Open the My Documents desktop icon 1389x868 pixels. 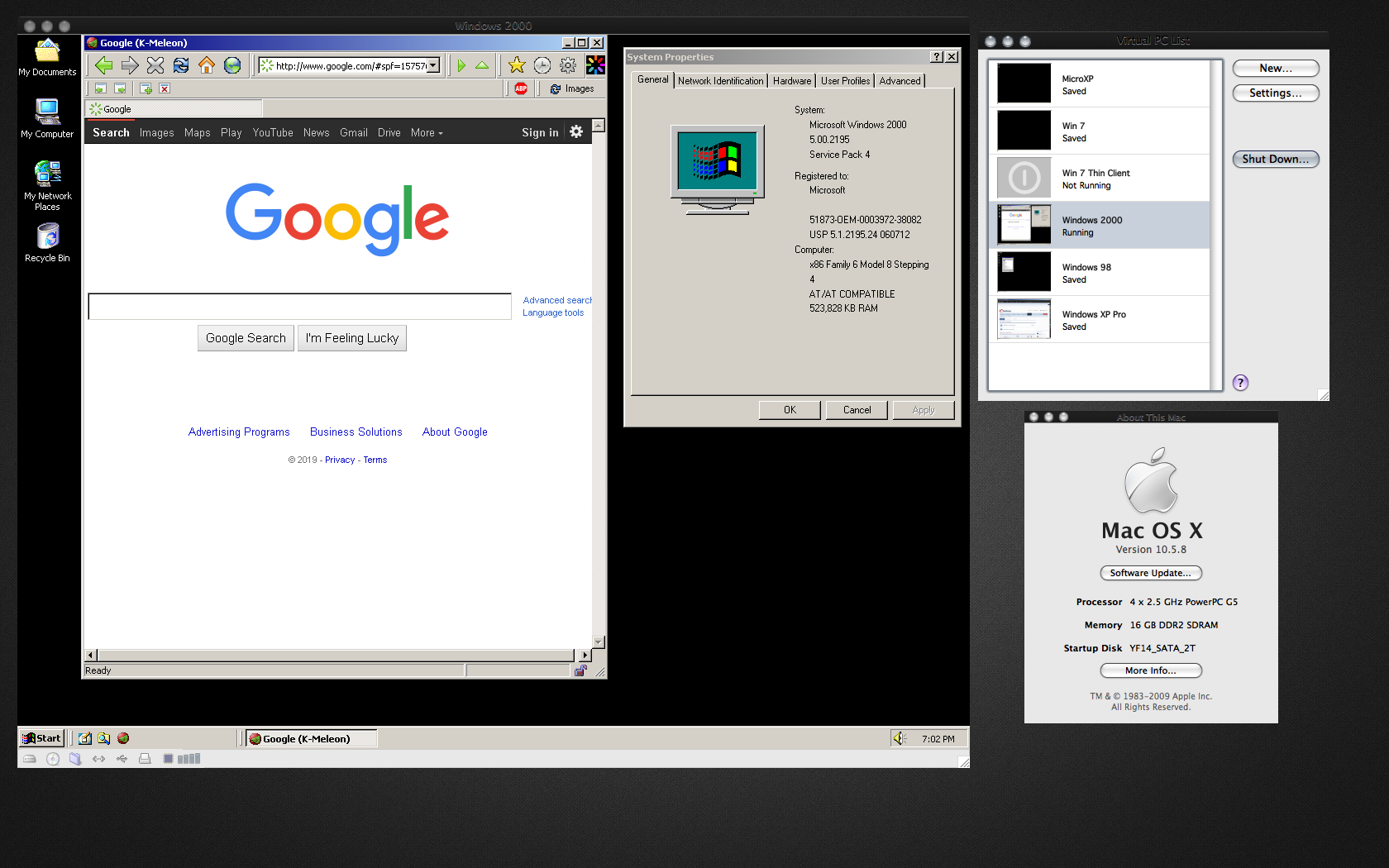pos(47,58)
